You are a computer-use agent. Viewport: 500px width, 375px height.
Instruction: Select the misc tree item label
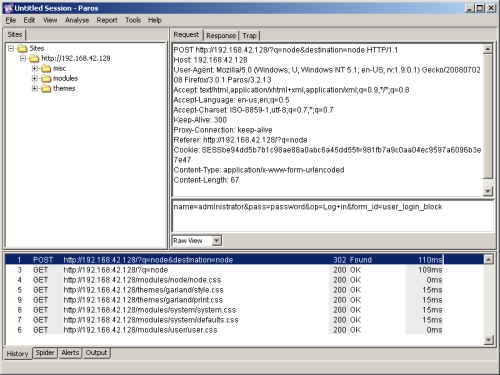point(60,68)
